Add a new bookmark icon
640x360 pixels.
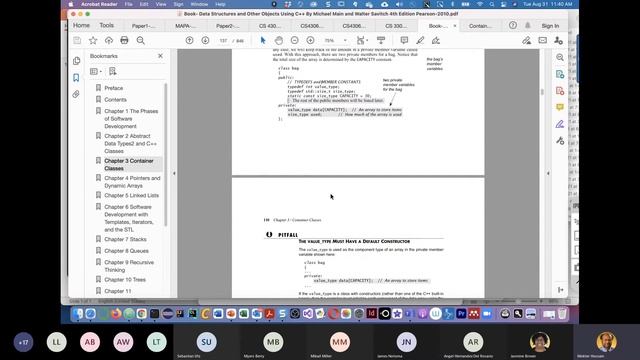[113, 71]
